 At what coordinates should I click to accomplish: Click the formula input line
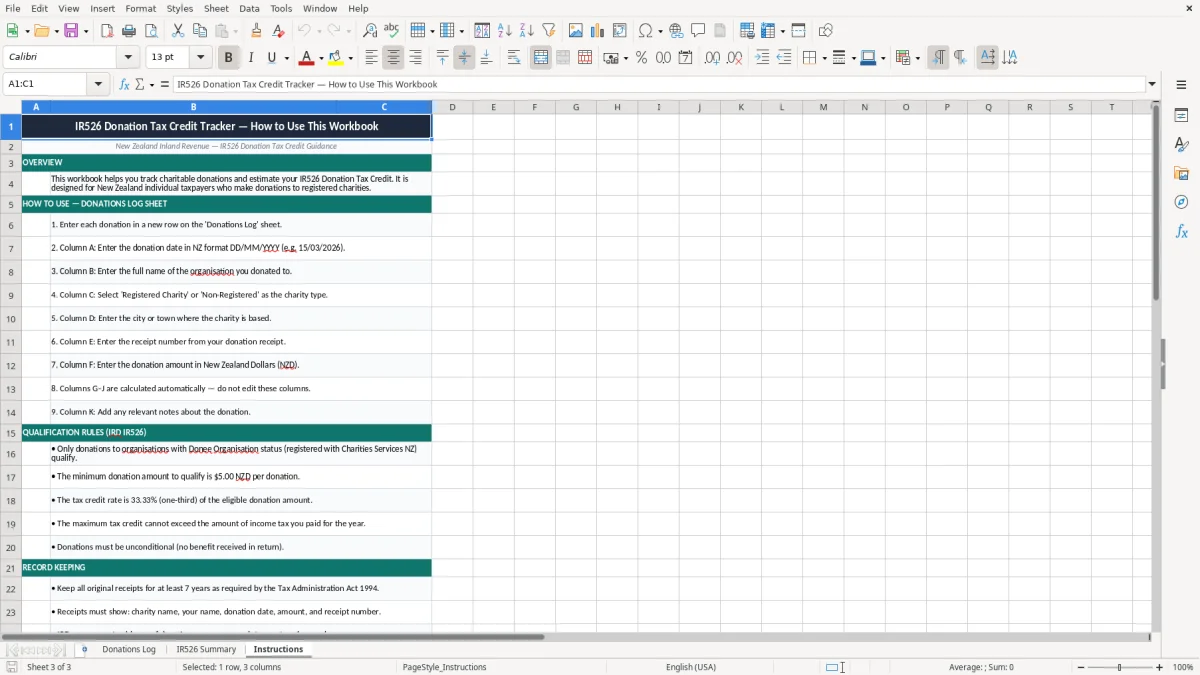click(x=659, y=84)
